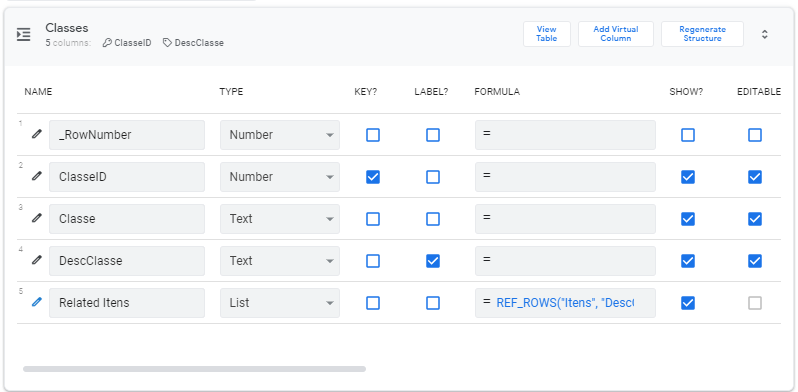This screenshot has height=392, width=798.
Task: Click the DescClasse name field
Action: tap(127, 261)
